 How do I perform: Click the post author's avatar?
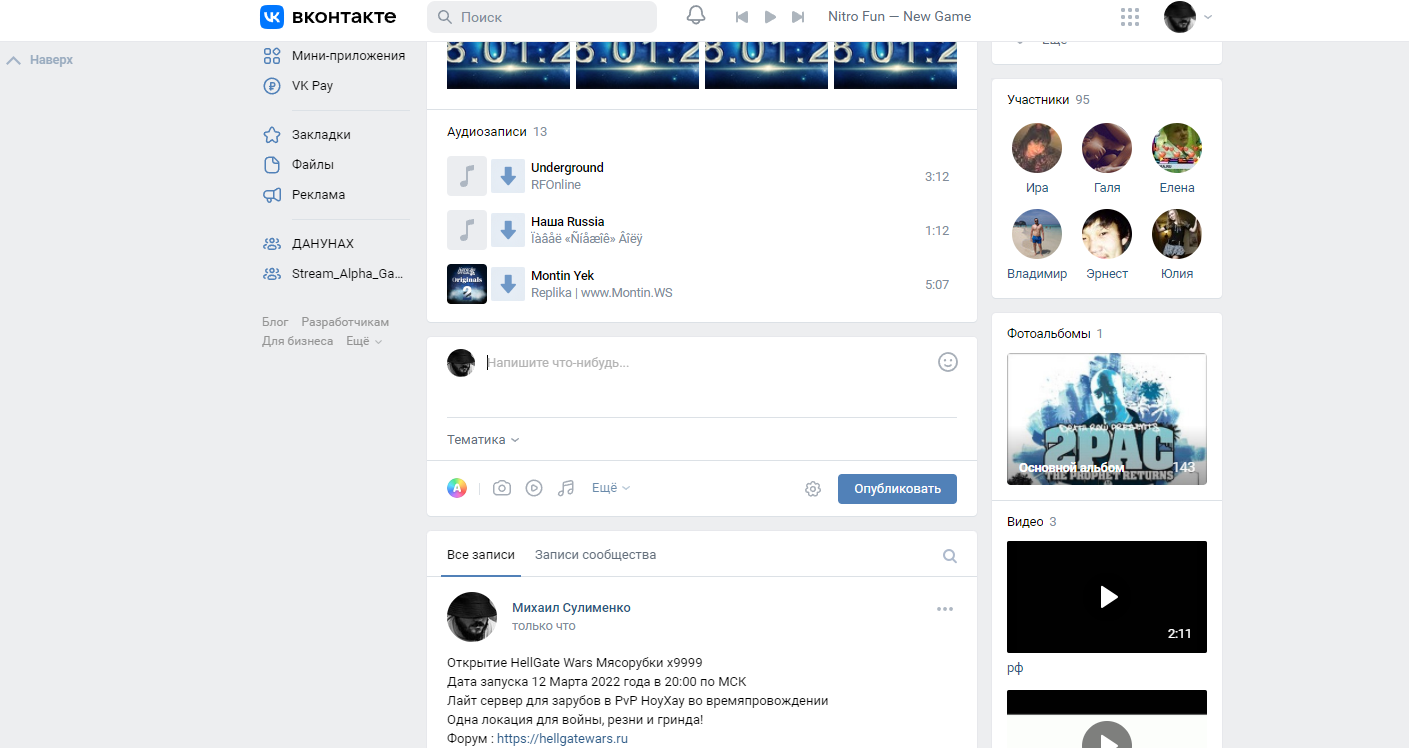coord(472,617)
